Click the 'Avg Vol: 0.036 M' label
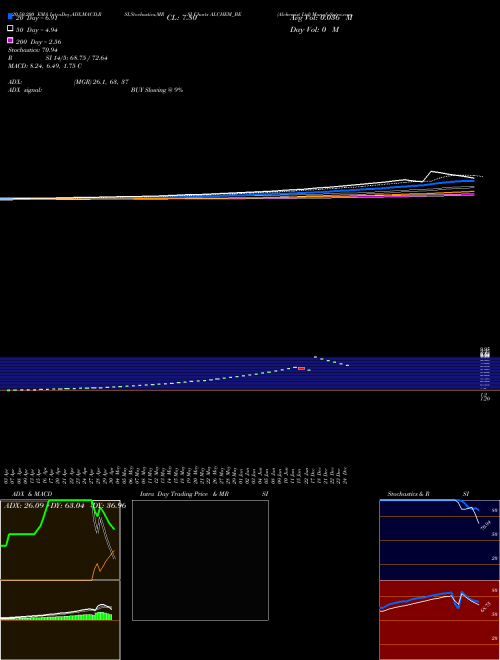This screenshot has width=500, height=660. point(321,18)
